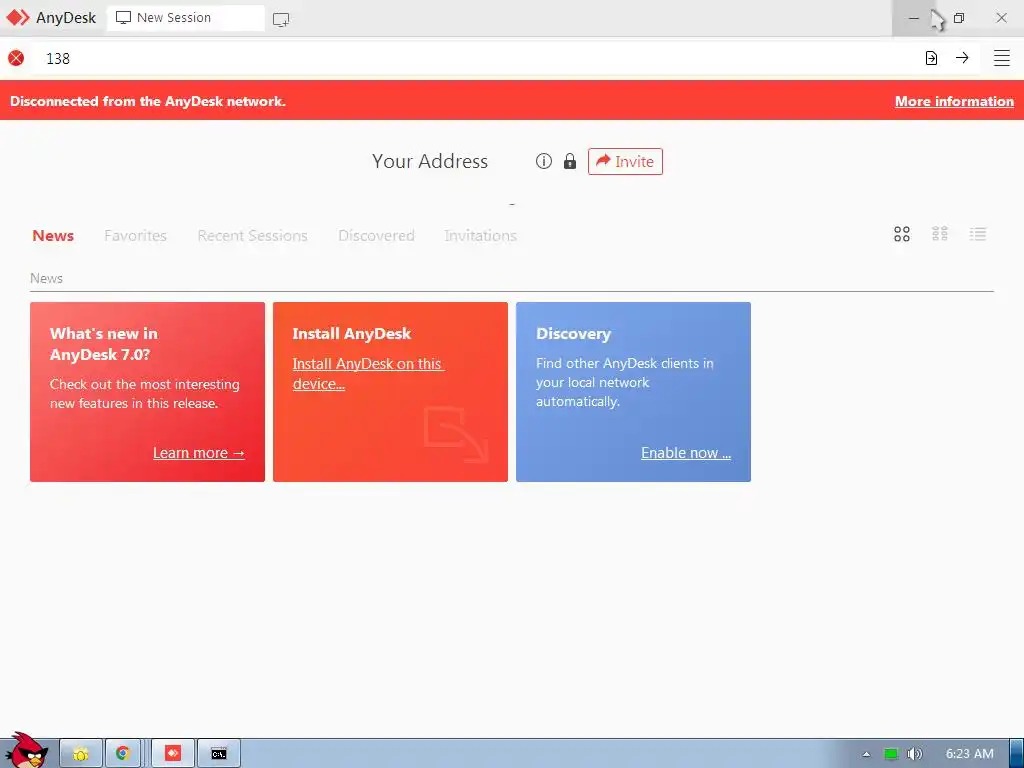Image resolution: width=1024 pixels, height=768 pixels.
Task: Click the red connection error icon
Action: [x=16, y=58]
